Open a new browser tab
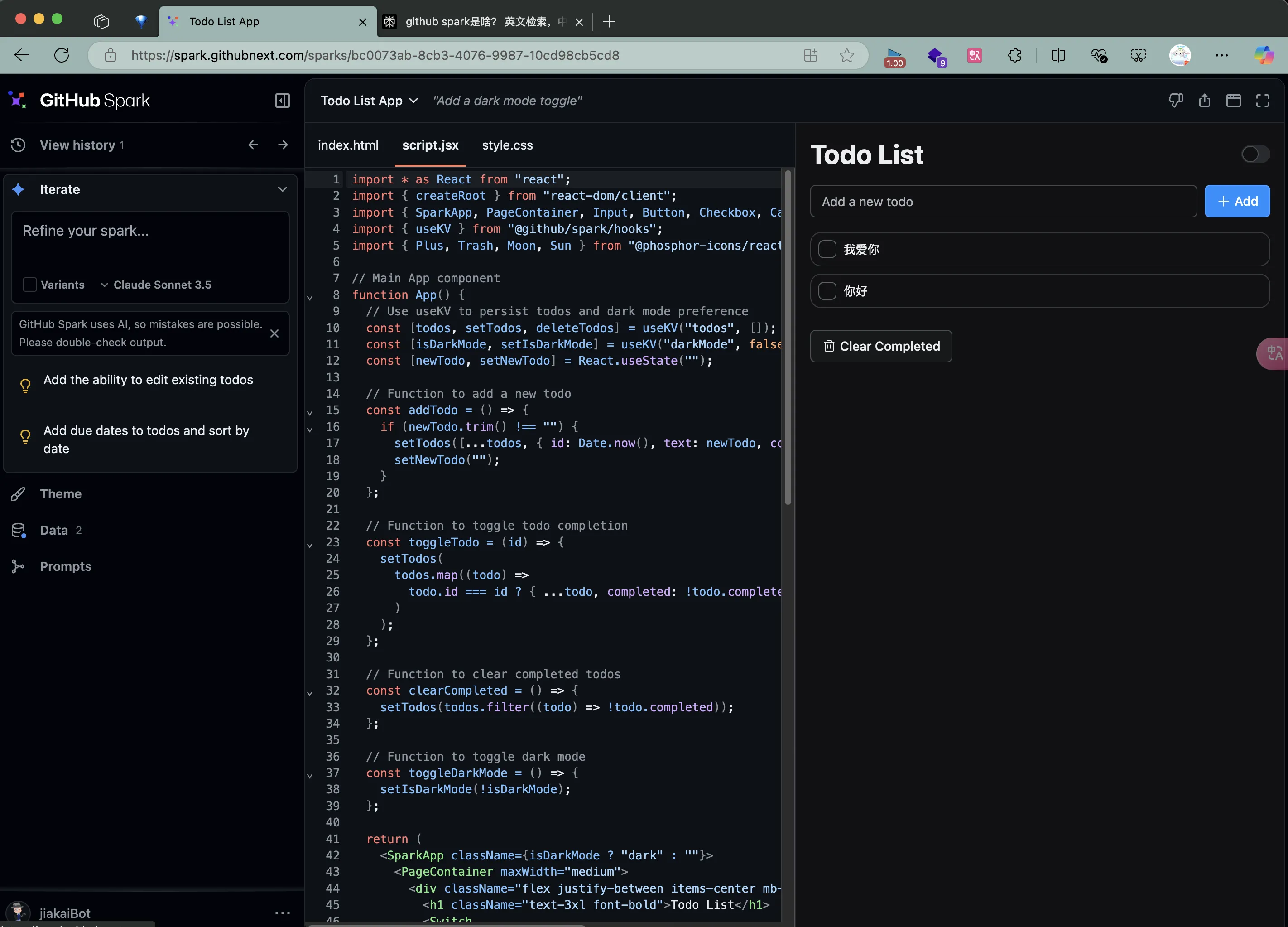The image size is (1288, 927). pos(609,22)
